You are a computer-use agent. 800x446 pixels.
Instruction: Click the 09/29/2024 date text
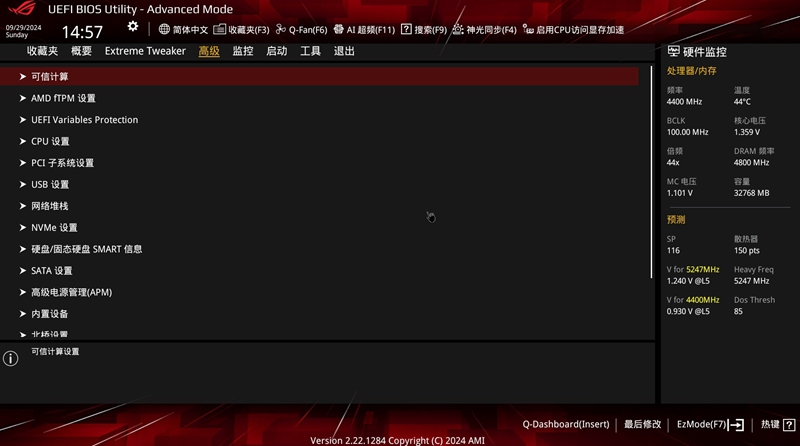coord(23,28)
